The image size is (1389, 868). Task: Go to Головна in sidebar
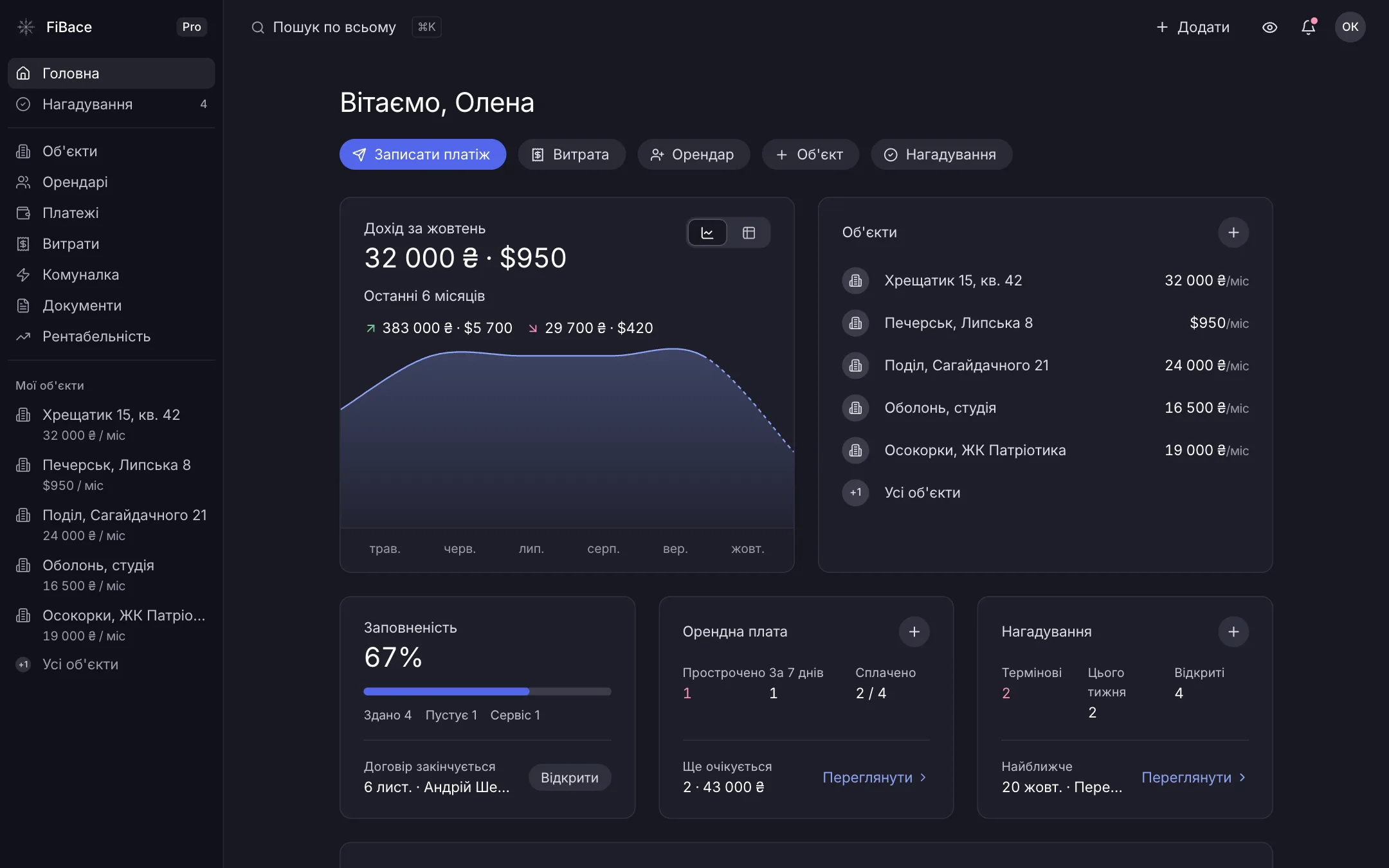coord(111,73)
